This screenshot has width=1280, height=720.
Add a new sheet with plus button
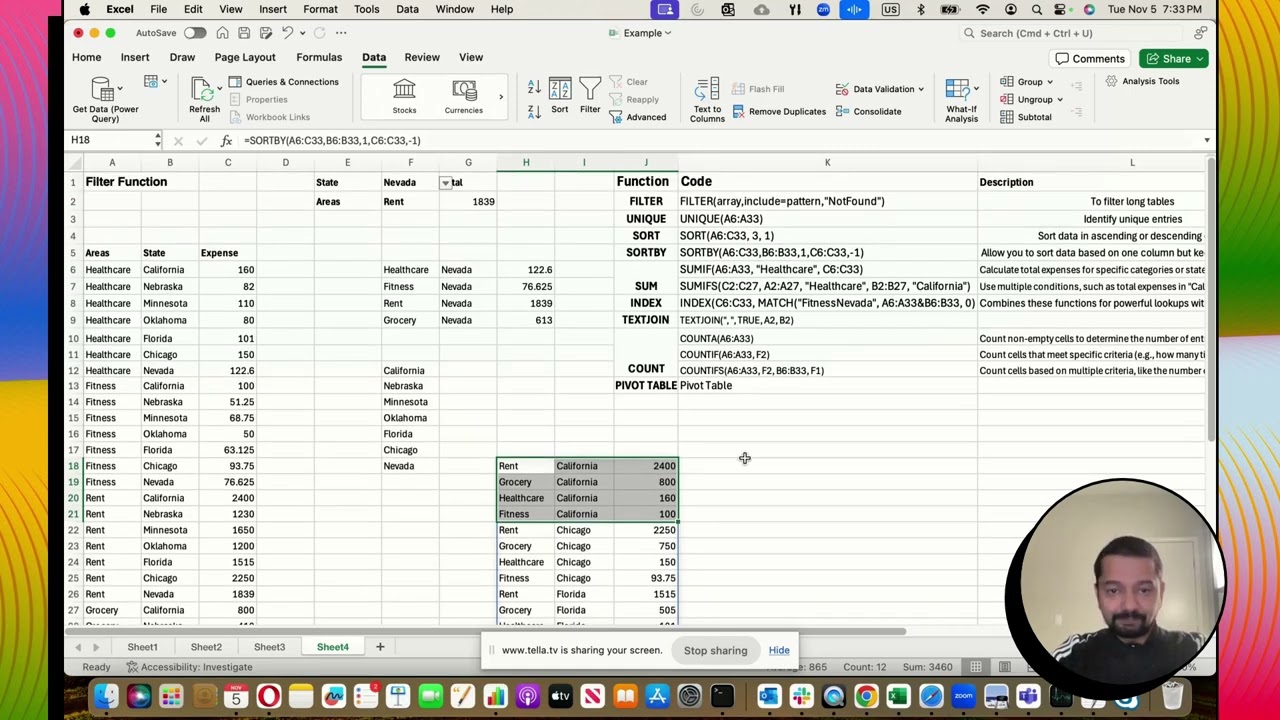[380, 647]
